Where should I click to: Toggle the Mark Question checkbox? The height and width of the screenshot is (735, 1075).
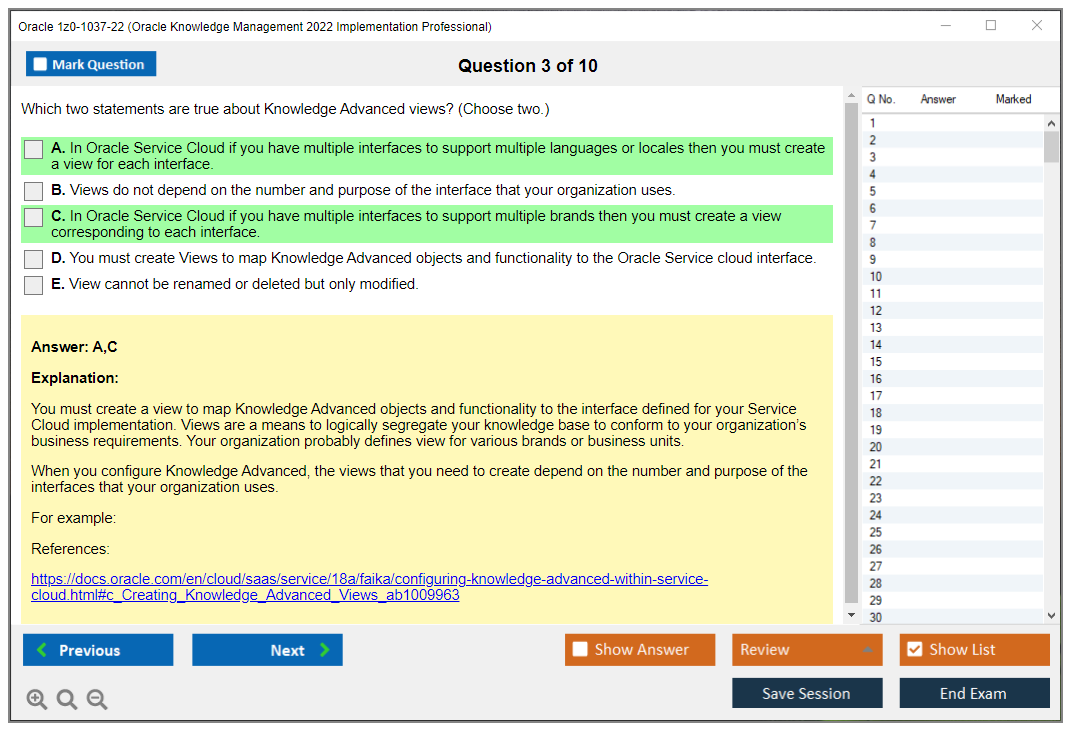pyautogui.click(x=40, y=64)
